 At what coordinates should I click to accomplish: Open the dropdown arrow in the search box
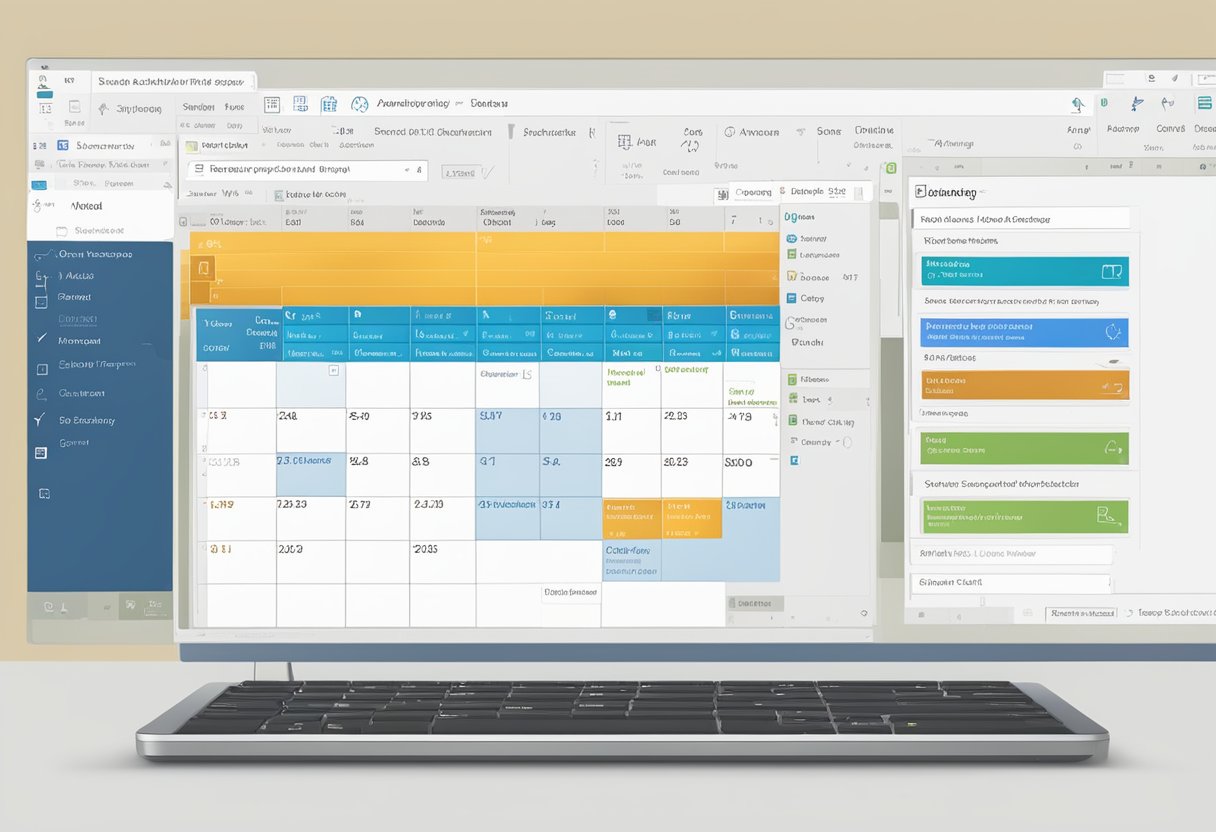click(408, 171)
